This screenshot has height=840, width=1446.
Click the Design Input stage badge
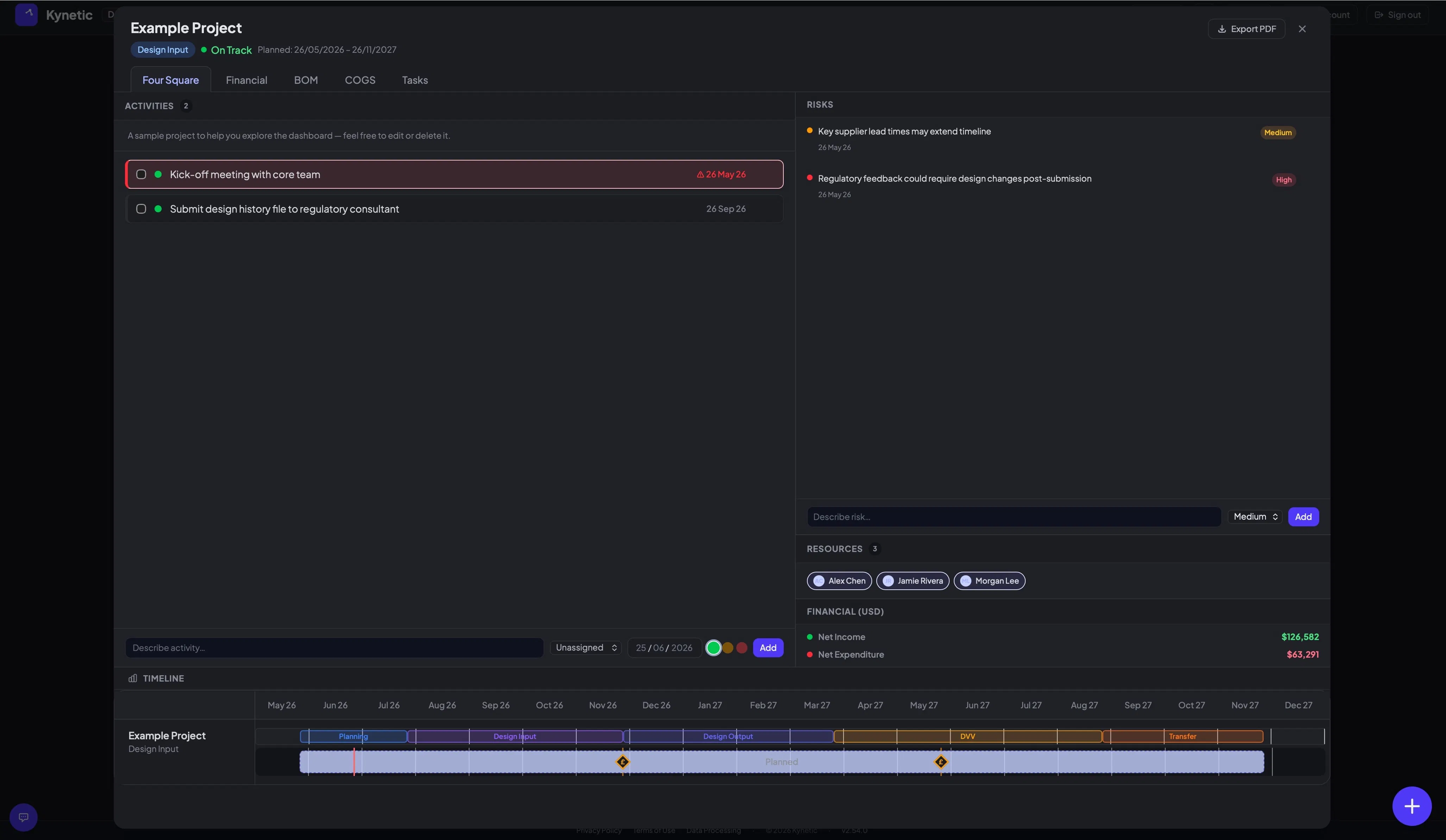(x=162, y=50)
